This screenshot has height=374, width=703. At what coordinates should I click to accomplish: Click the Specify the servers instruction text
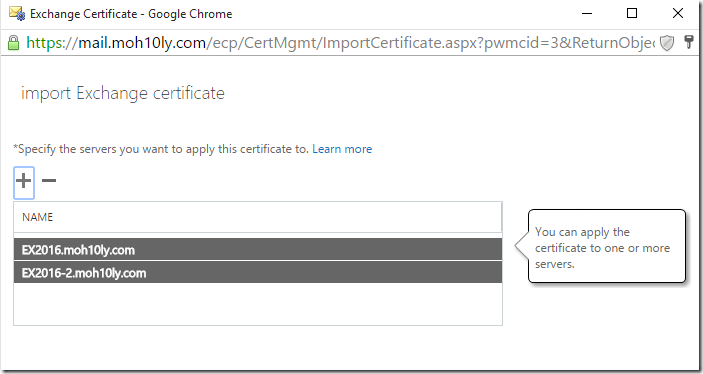pyautogui.click(x=161, y=149)
